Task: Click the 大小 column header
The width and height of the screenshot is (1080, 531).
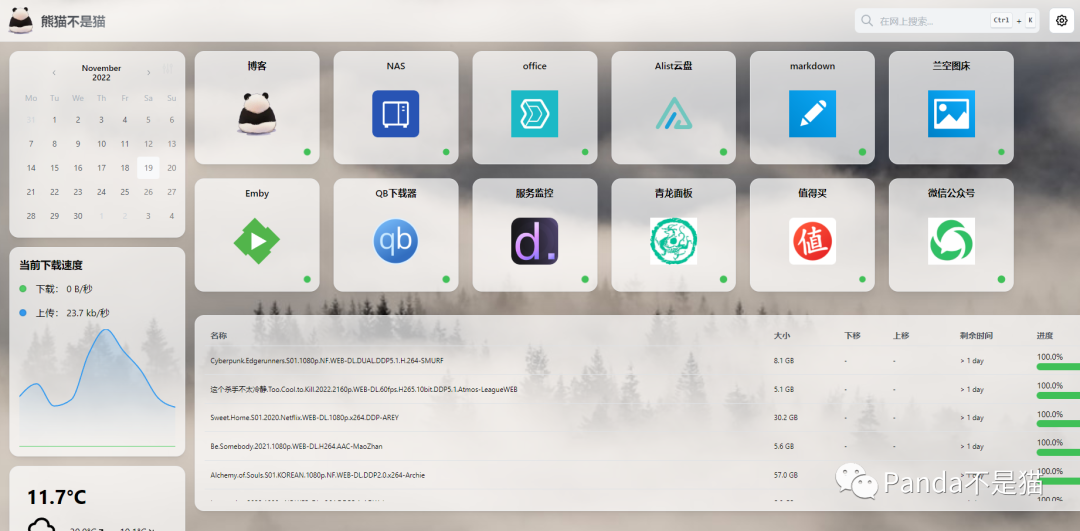Action: click(782, 336)
